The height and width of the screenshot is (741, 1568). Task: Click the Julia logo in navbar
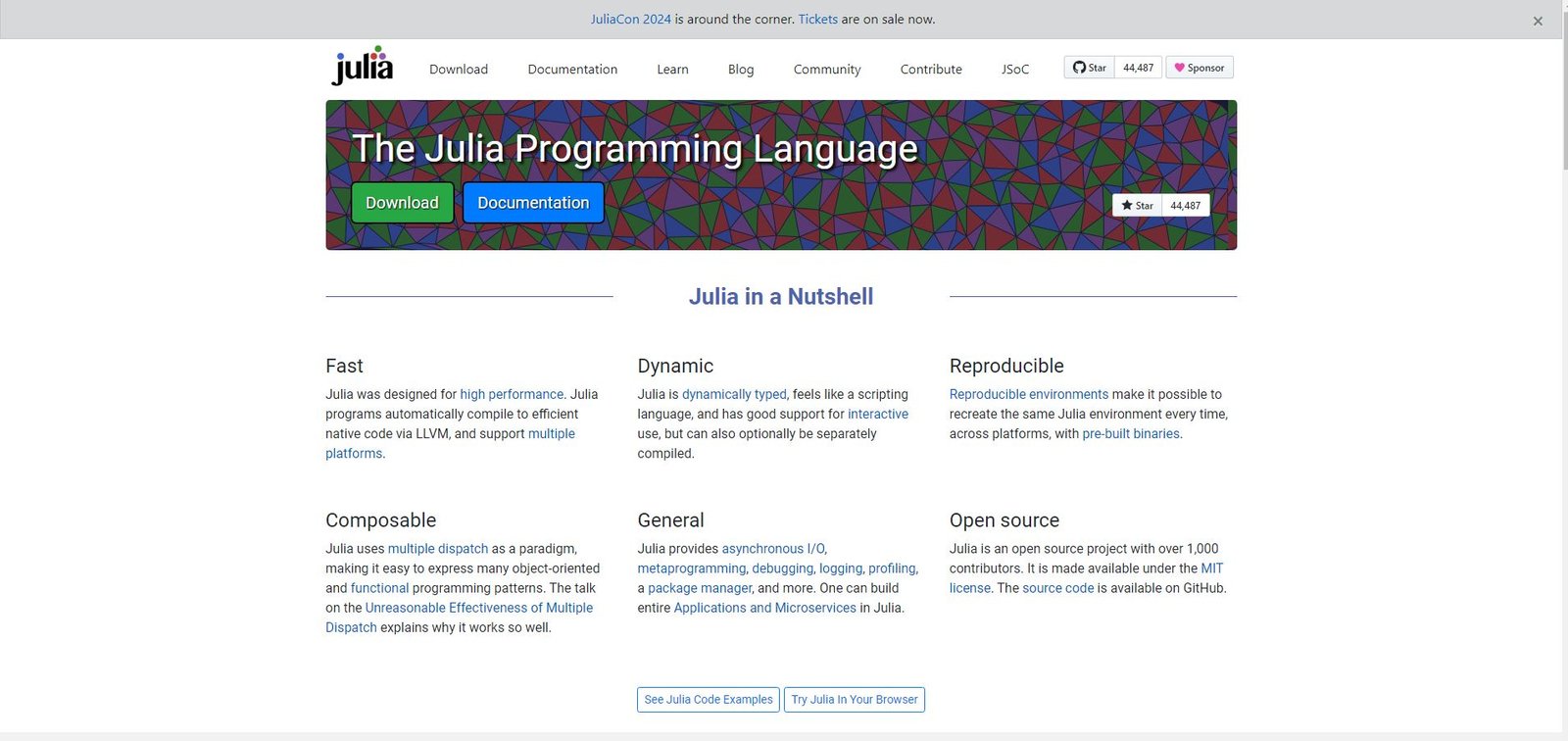363,66
